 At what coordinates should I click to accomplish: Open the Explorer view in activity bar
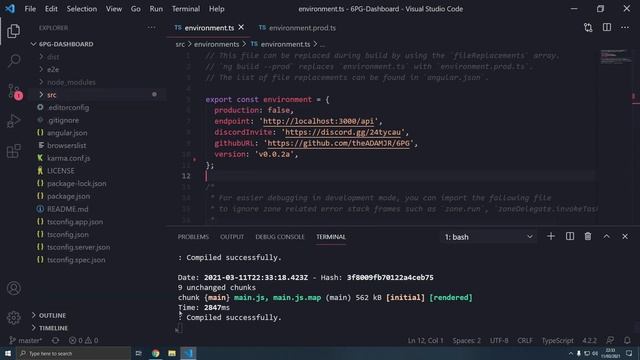(13, 31)
